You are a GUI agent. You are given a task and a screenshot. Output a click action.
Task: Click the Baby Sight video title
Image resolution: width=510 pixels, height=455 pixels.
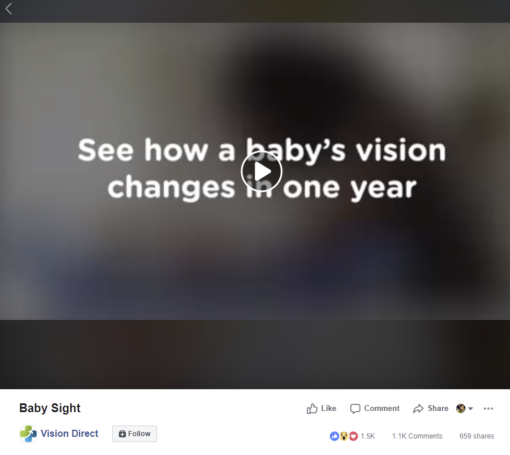point(50,408)
